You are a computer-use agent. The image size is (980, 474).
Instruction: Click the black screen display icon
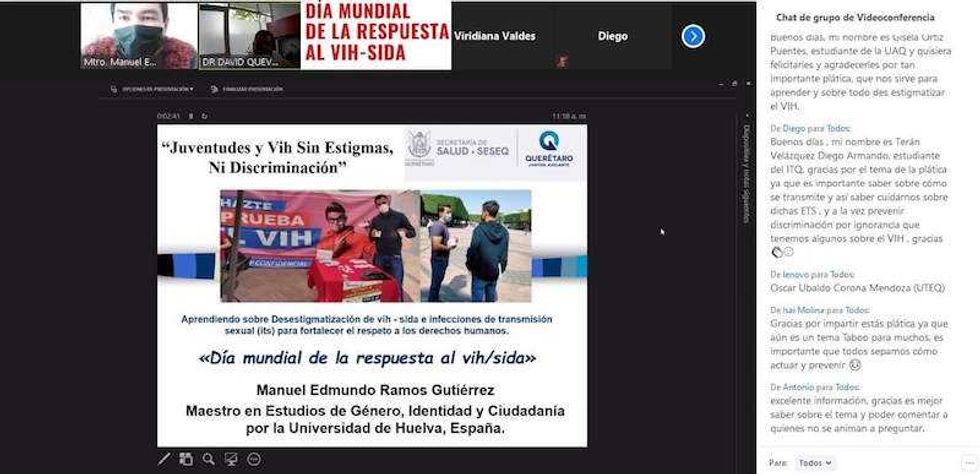click(x=231, y=459)
